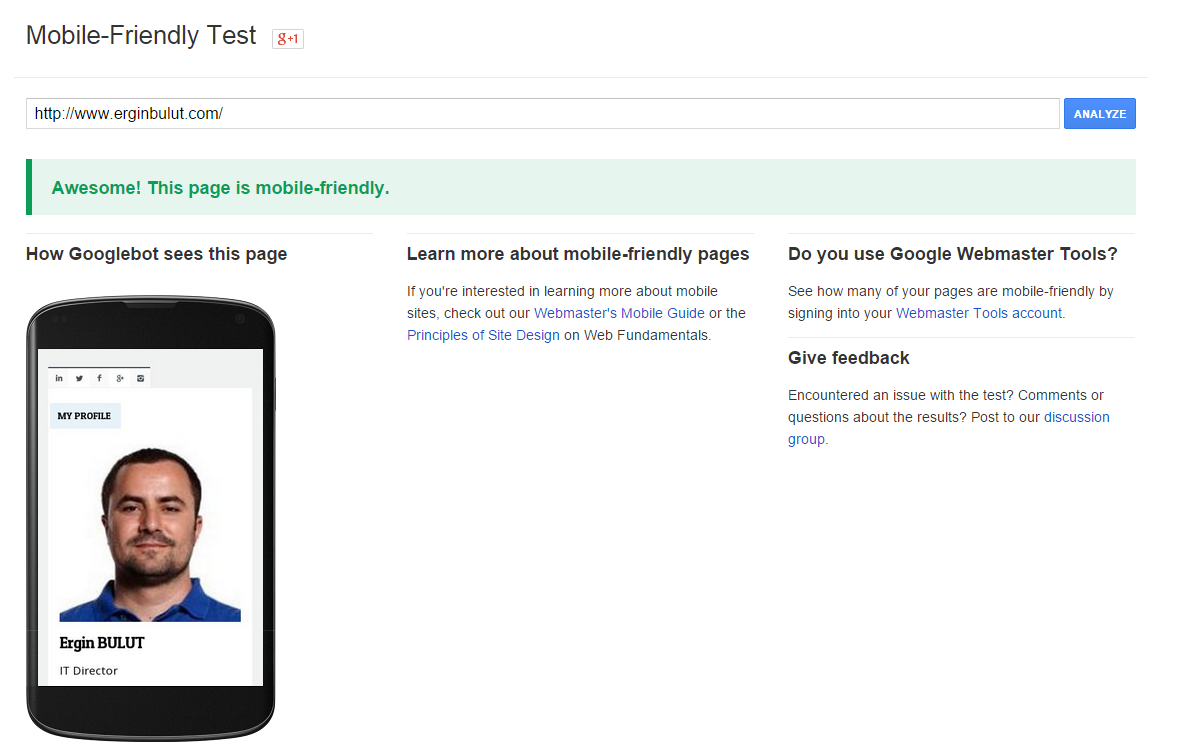Image resolution: width=1193 pixels, height=752 pixels.
Task: Click Google+ icon in phone preview
Action: tap(119, 378)
